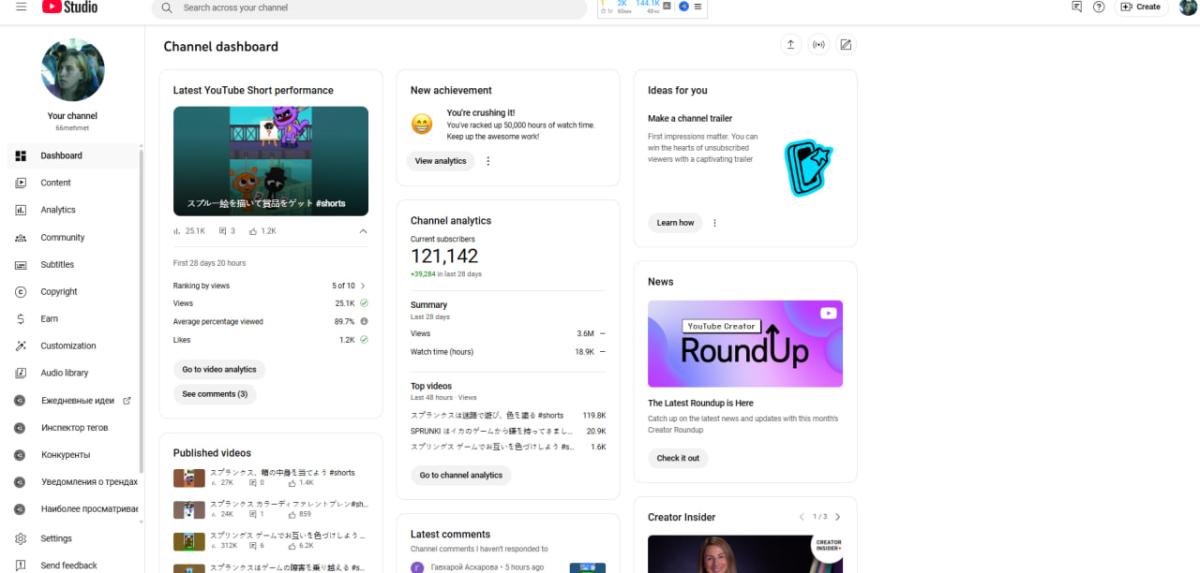Click the Views green checkmark icon
The height and width of the screenshot is (573, 1200).
click(364, 303)
